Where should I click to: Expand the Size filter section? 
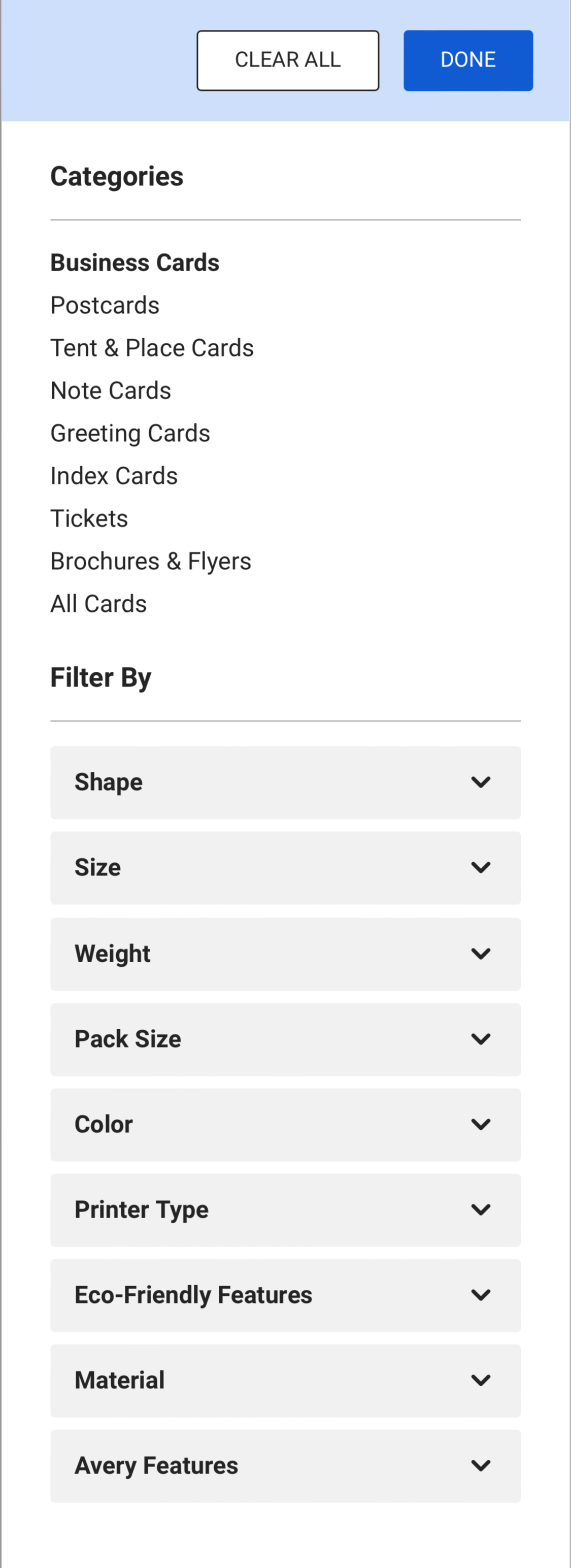(285, 868)
